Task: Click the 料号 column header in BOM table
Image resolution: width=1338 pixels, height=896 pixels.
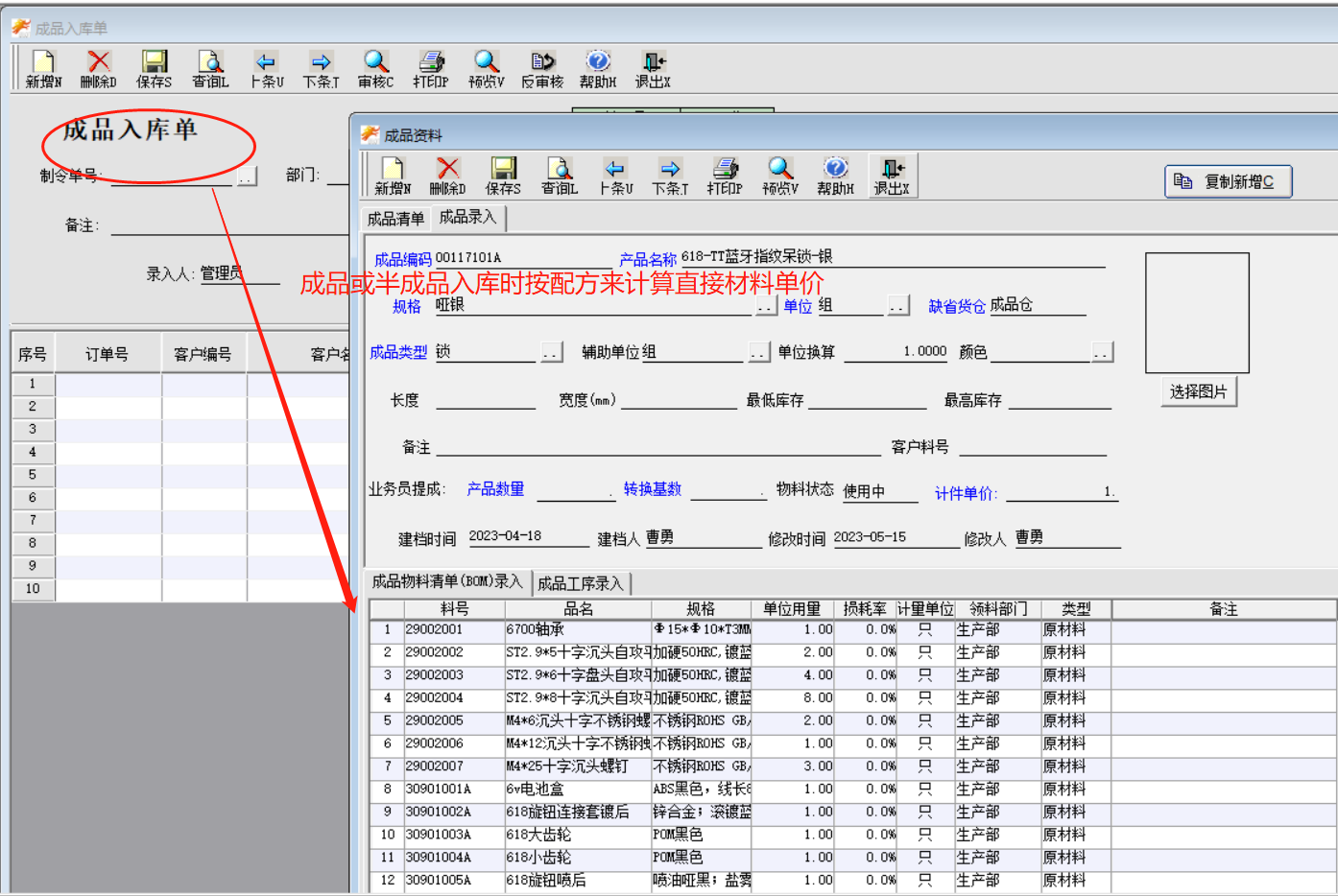Action: (454, 608)
